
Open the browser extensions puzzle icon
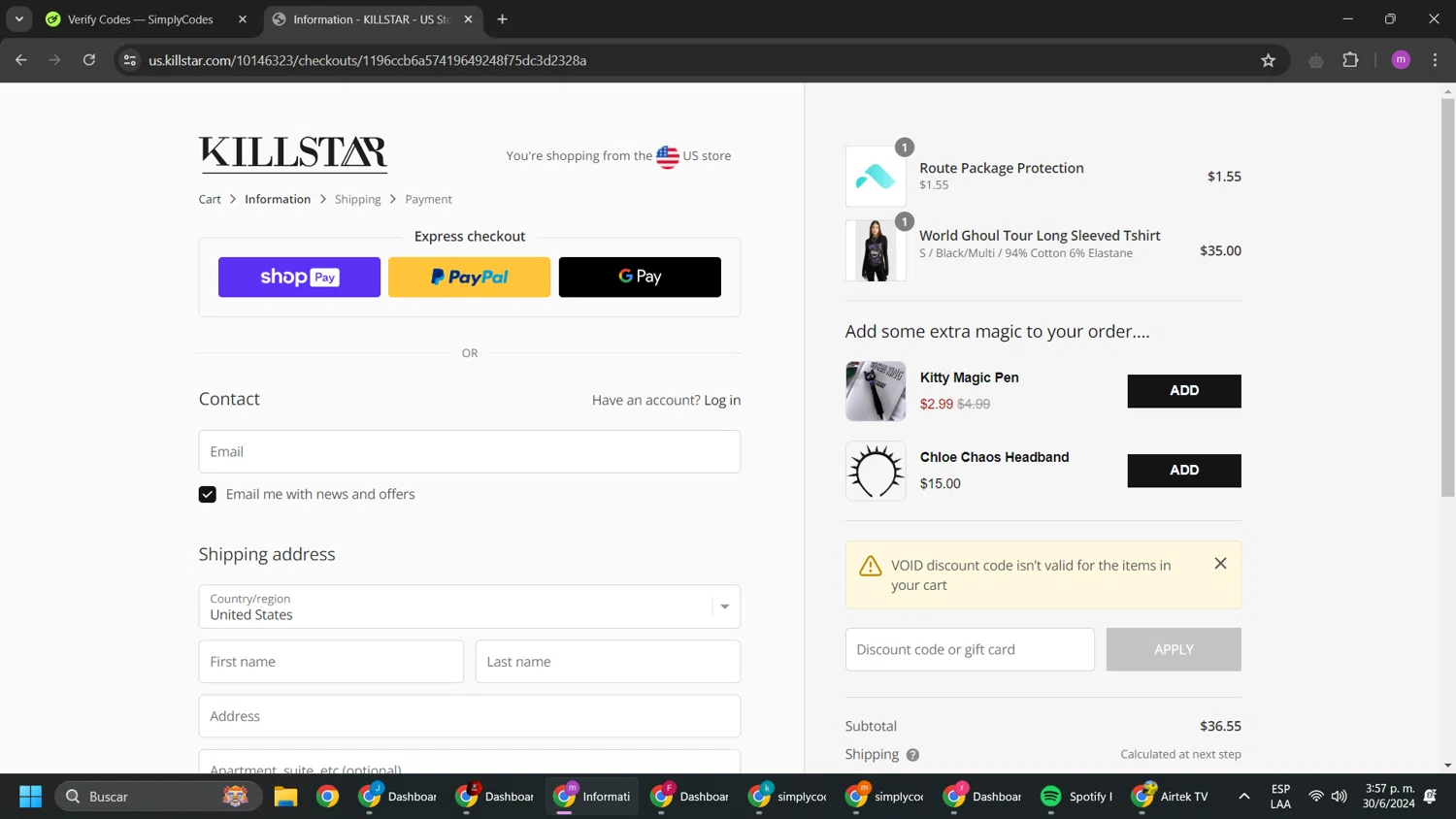[x=1350, y=60]
